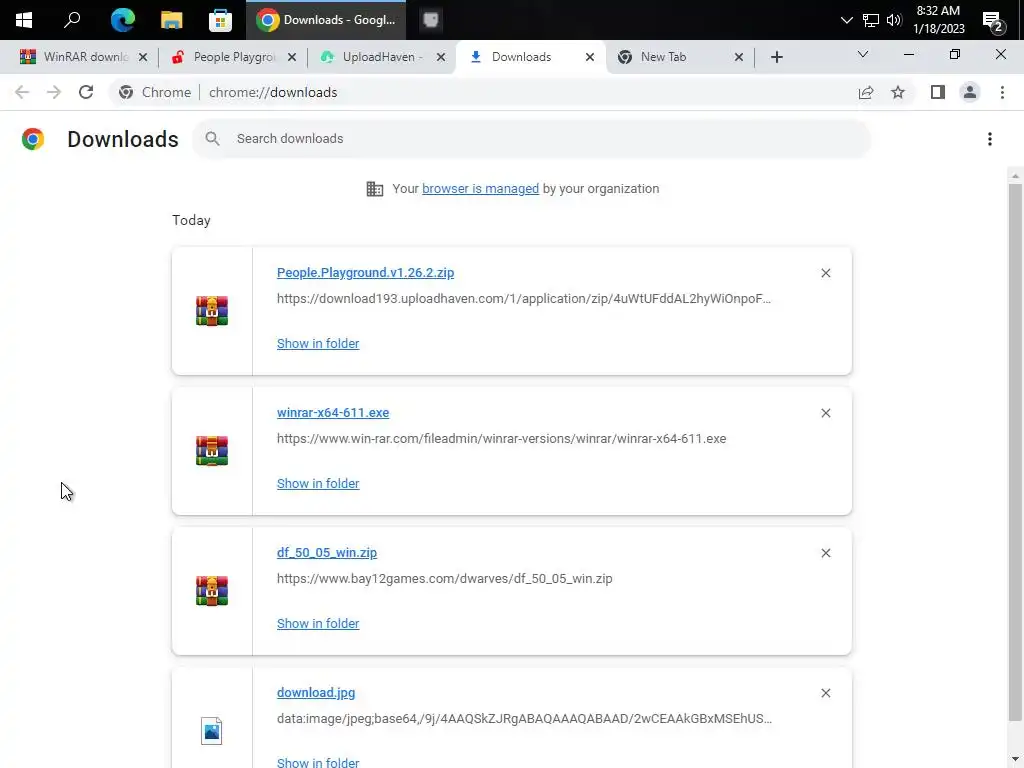Click the managed organization building icon
This screenshot has height=768, width=1024.
click(375, 189)
